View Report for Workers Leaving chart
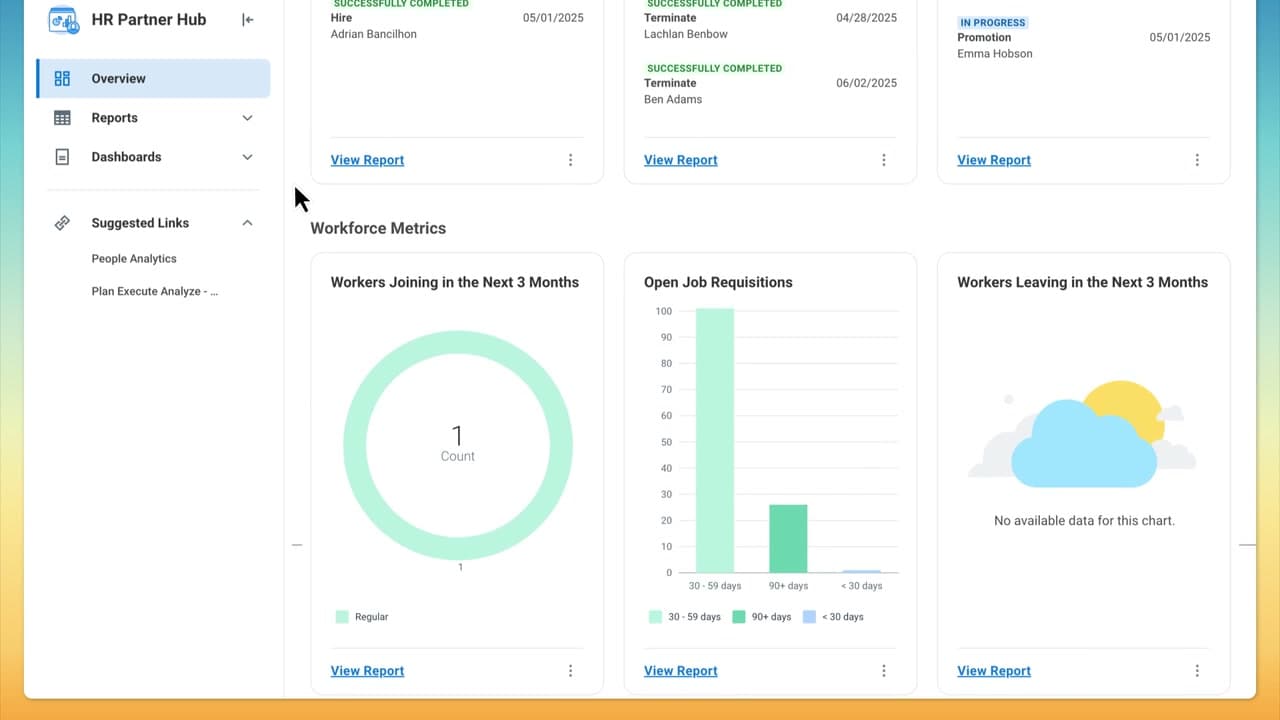This screenshot has width=1280, height=720. [x=993, y=671]
